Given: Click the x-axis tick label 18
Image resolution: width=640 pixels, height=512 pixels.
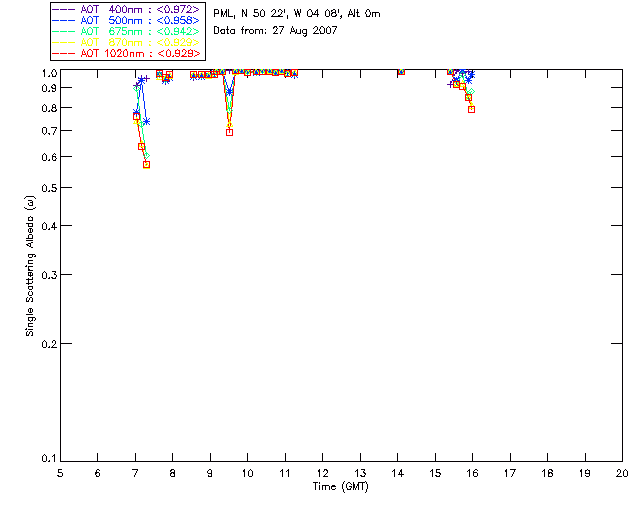Looking at the screenshot, I should coord(547,473).
